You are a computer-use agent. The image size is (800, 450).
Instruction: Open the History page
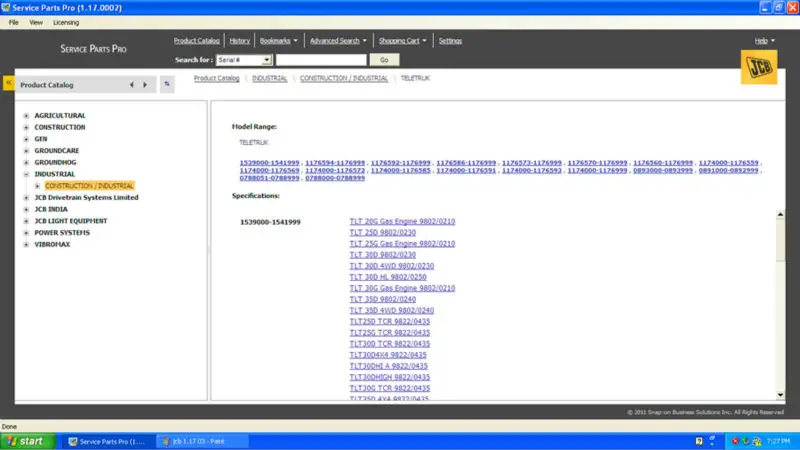(239, 41)
